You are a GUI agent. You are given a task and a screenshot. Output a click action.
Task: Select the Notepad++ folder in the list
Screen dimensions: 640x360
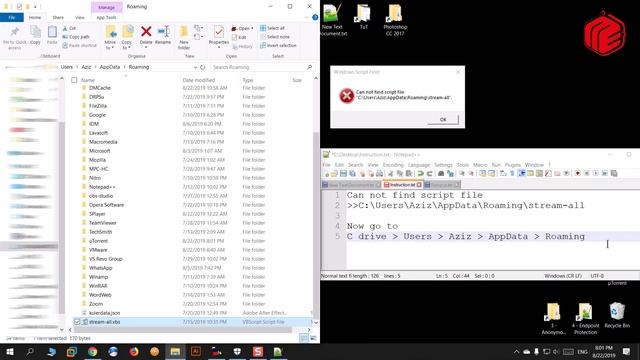tap(102, 187)
